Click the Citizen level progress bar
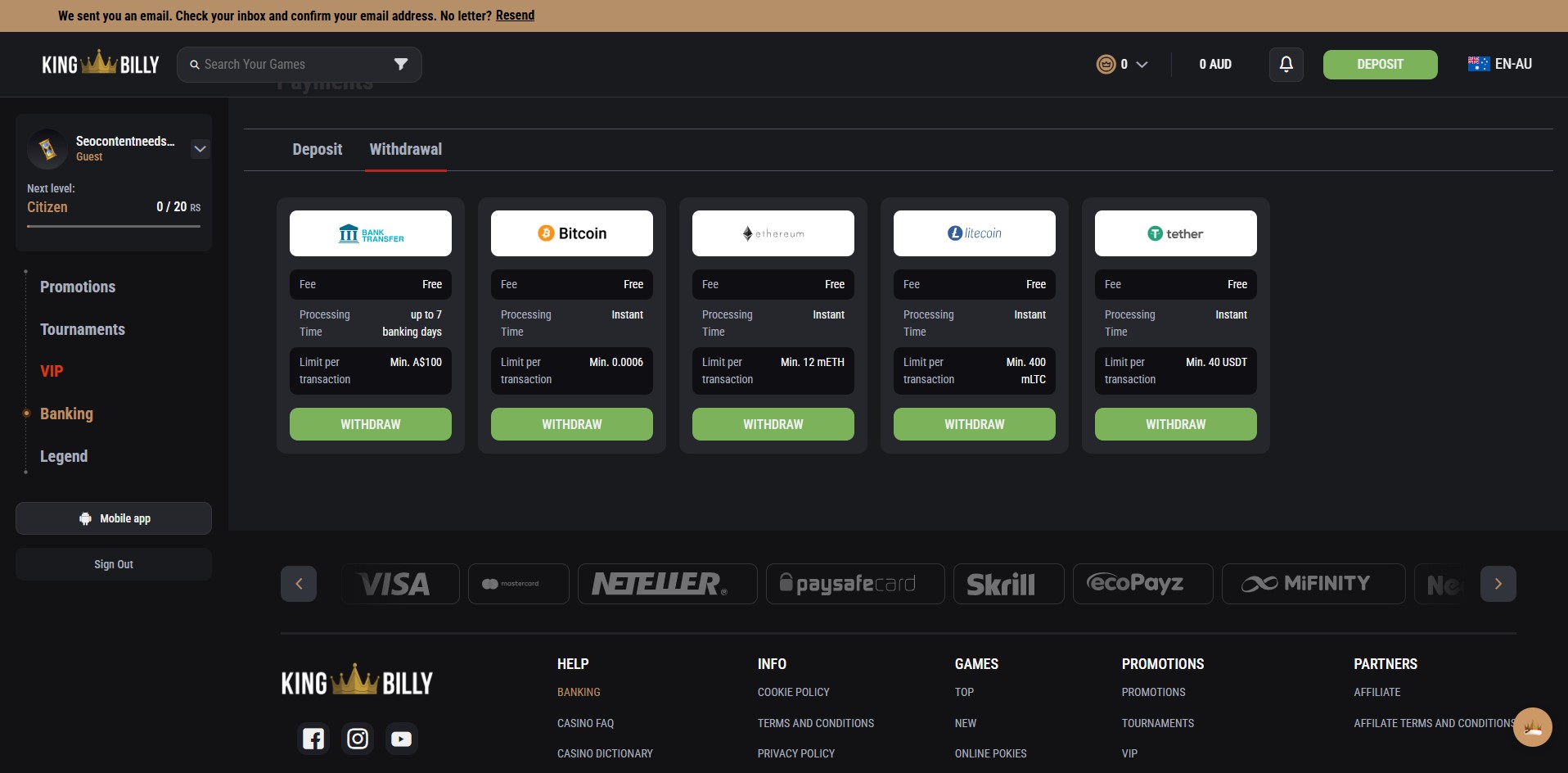Screen dimensions: 1568x773 [114, 226]
